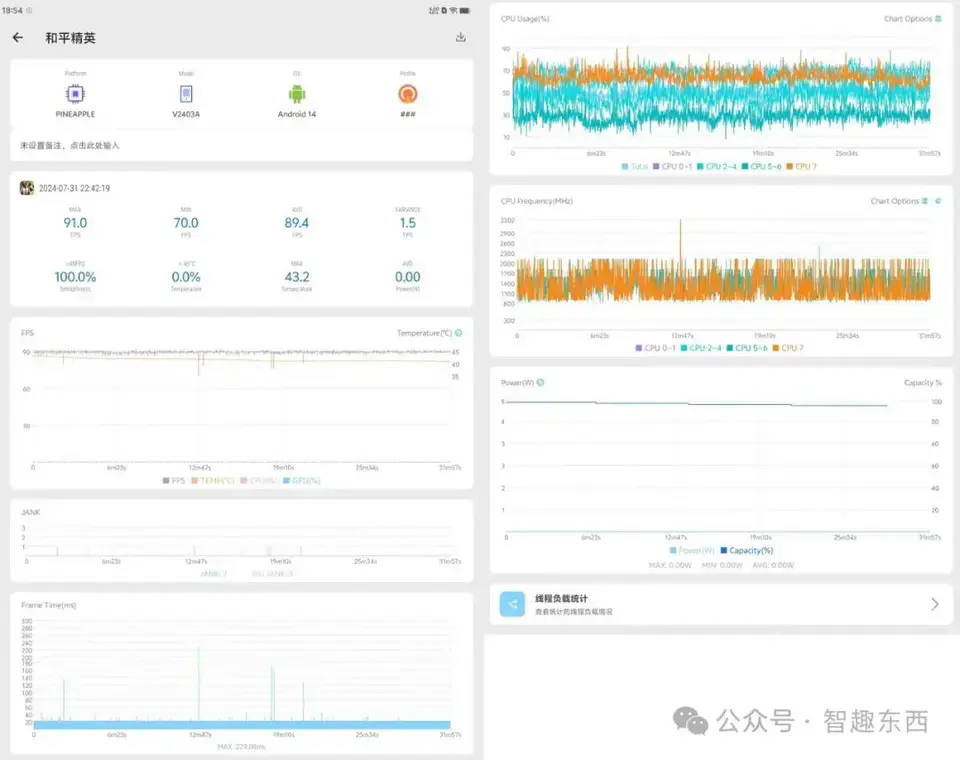The height and width of the screenshot is (760, 960).
Task: Click the info icon beside Temperature(℃)
Action: point(459,333)
